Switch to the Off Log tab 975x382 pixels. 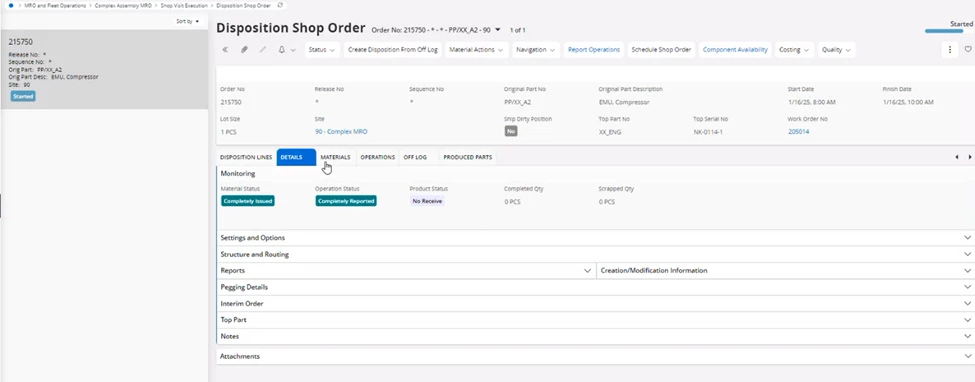click(x=415, y=157)
